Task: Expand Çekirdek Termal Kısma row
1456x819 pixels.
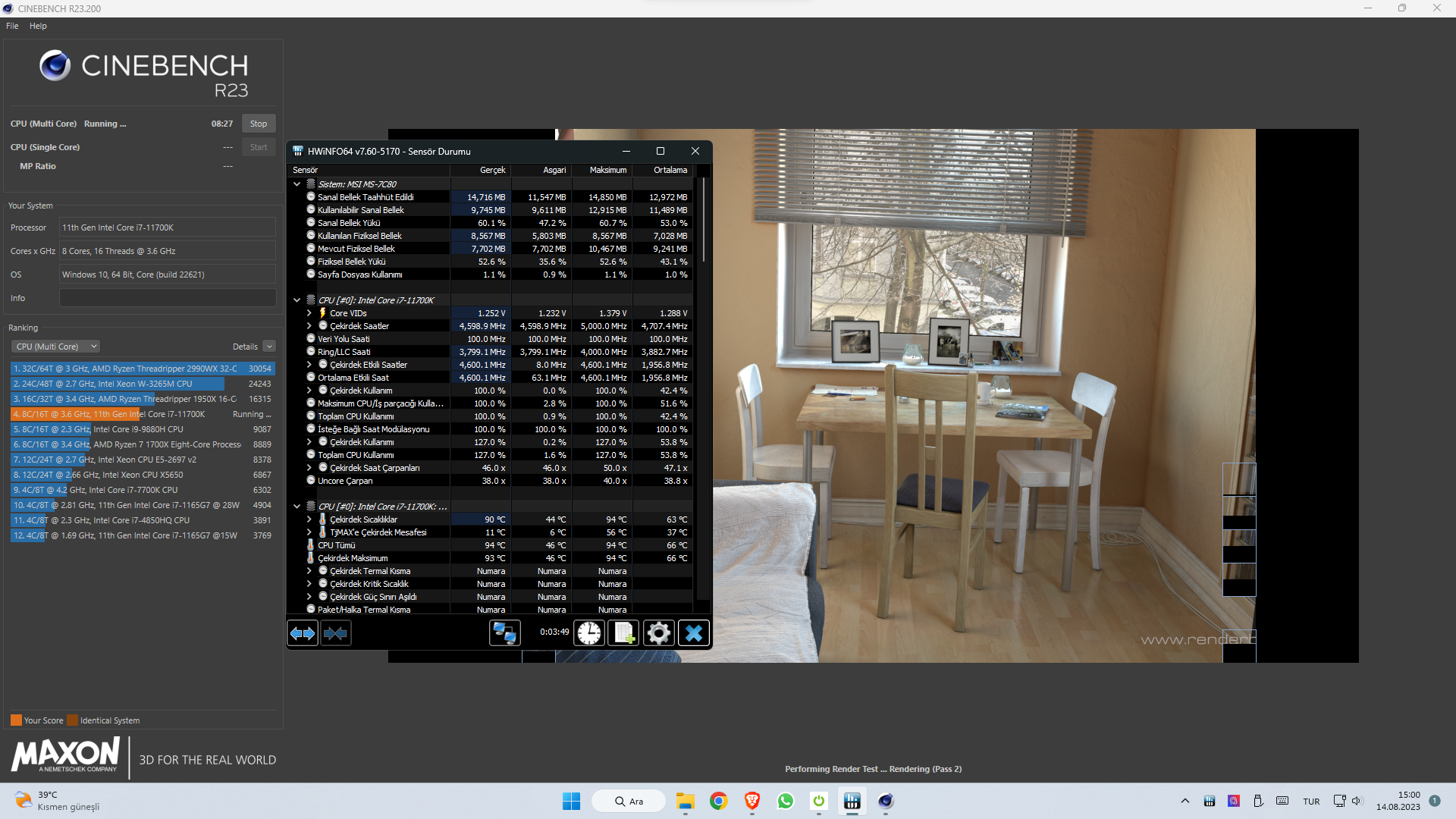Action: (x=309, y=571)
